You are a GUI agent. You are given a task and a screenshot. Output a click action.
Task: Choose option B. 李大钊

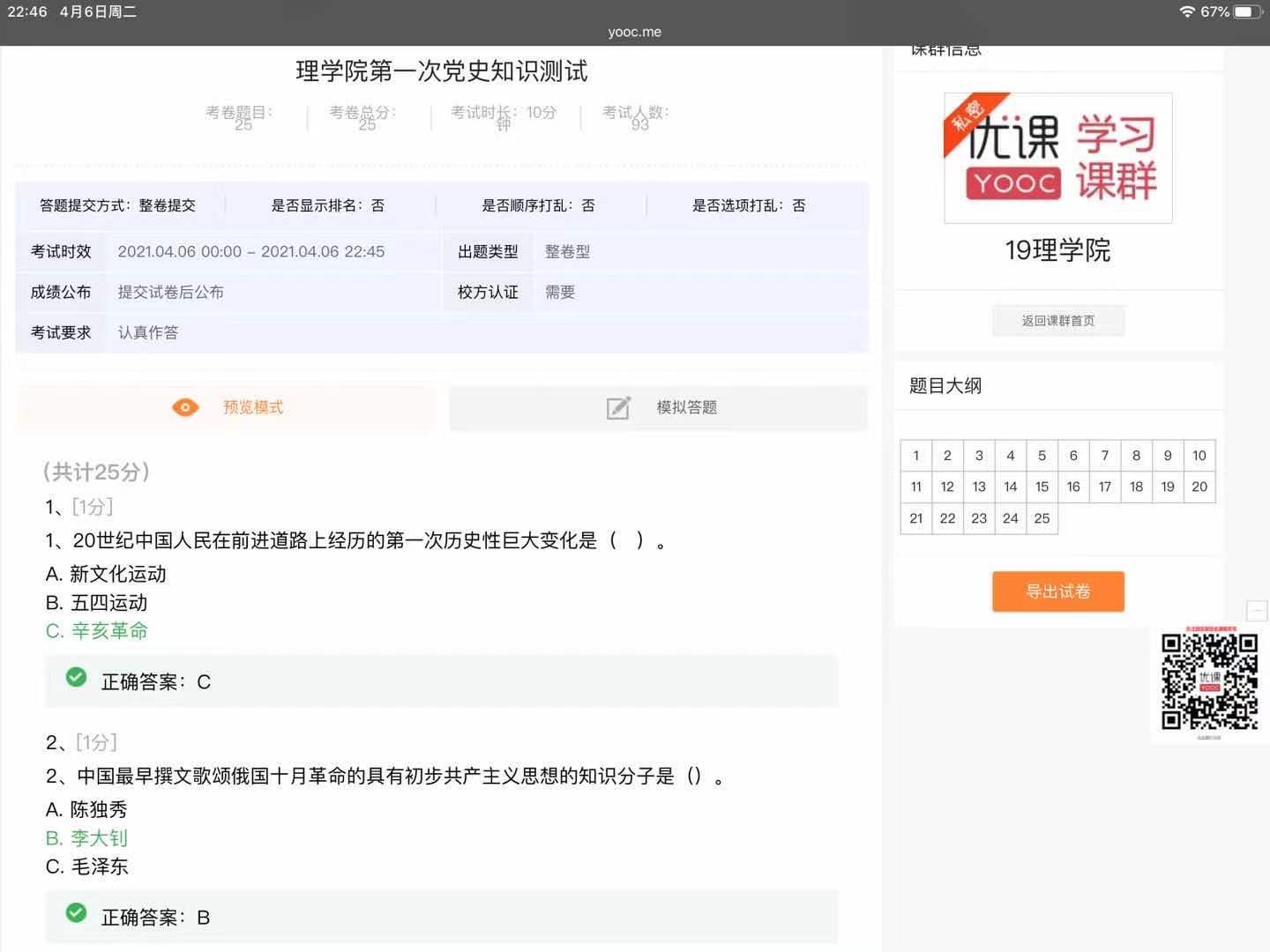tap(86, 838)
